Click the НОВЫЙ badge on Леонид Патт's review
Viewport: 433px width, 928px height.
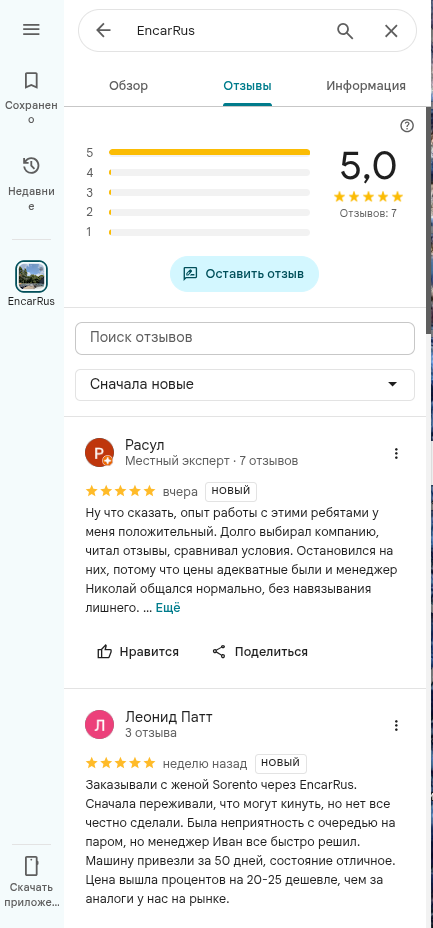coord(281,763)
